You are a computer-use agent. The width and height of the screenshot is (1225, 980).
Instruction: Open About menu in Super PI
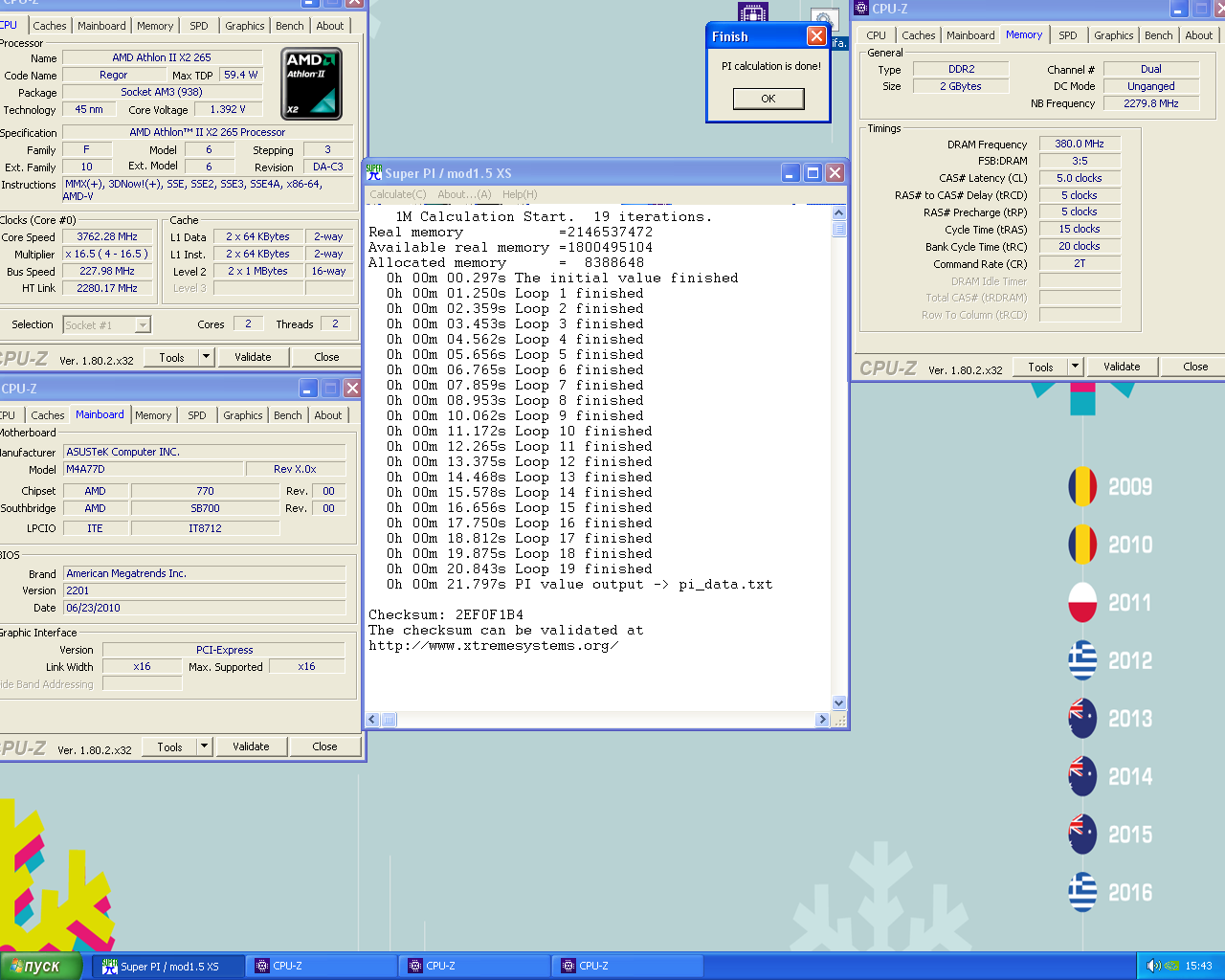coord(464,194)
